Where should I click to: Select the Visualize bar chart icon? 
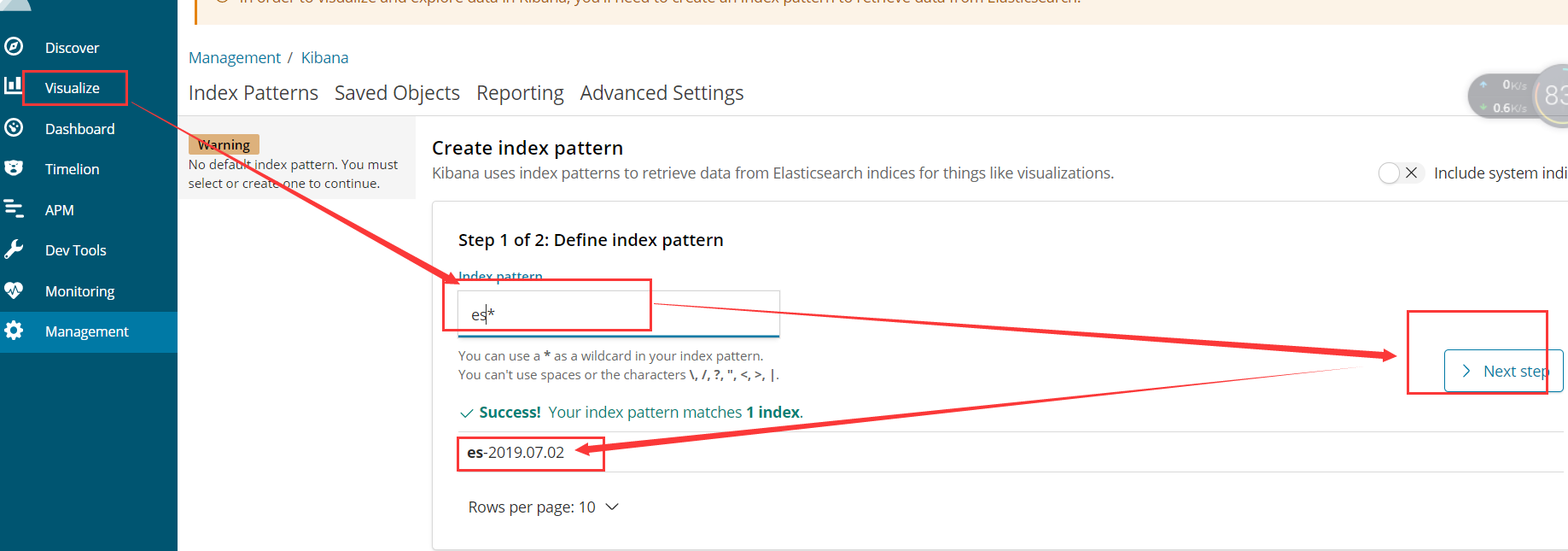pos(14,85)
